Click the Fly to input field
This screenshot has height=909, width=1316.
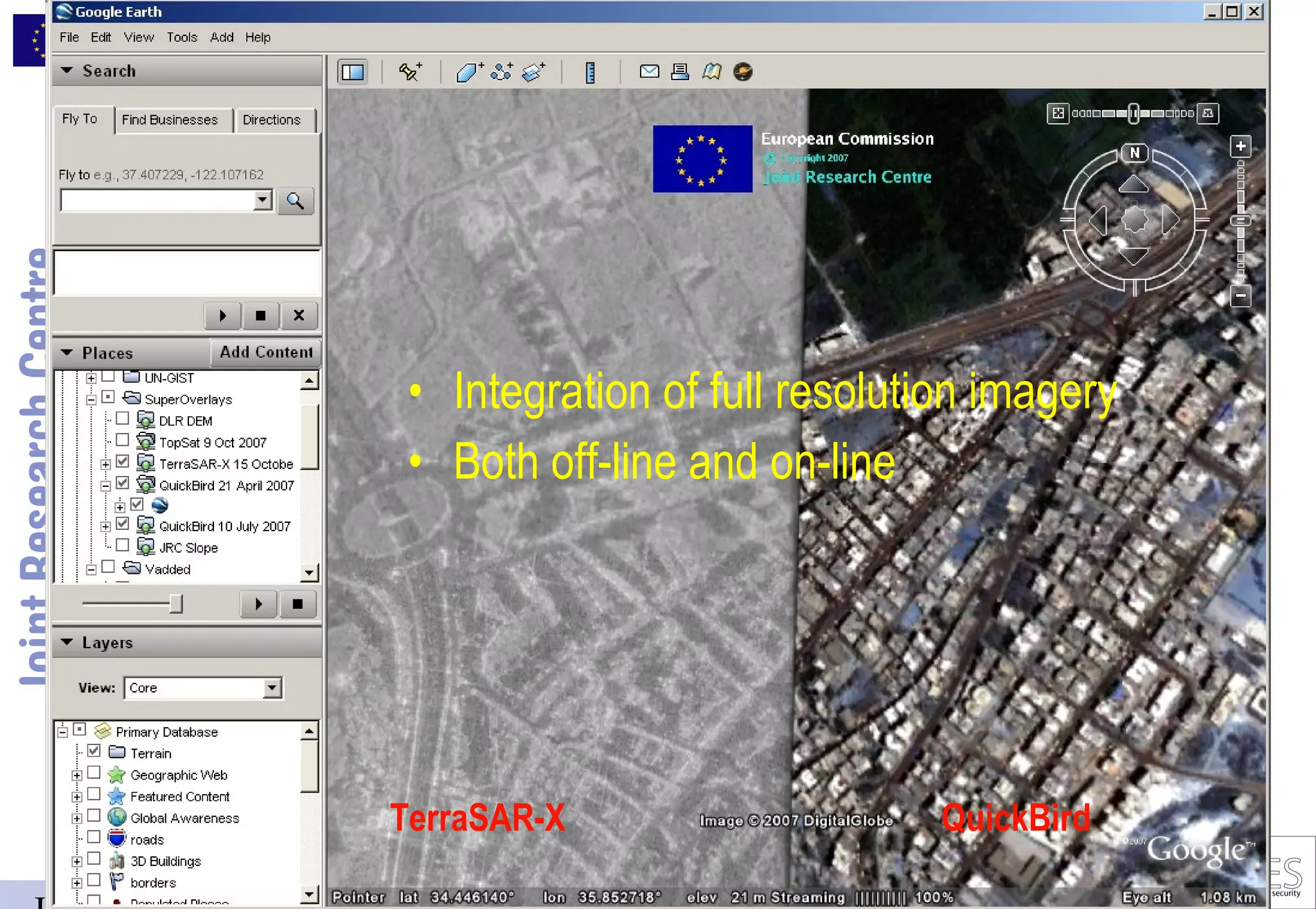point(158,200)
